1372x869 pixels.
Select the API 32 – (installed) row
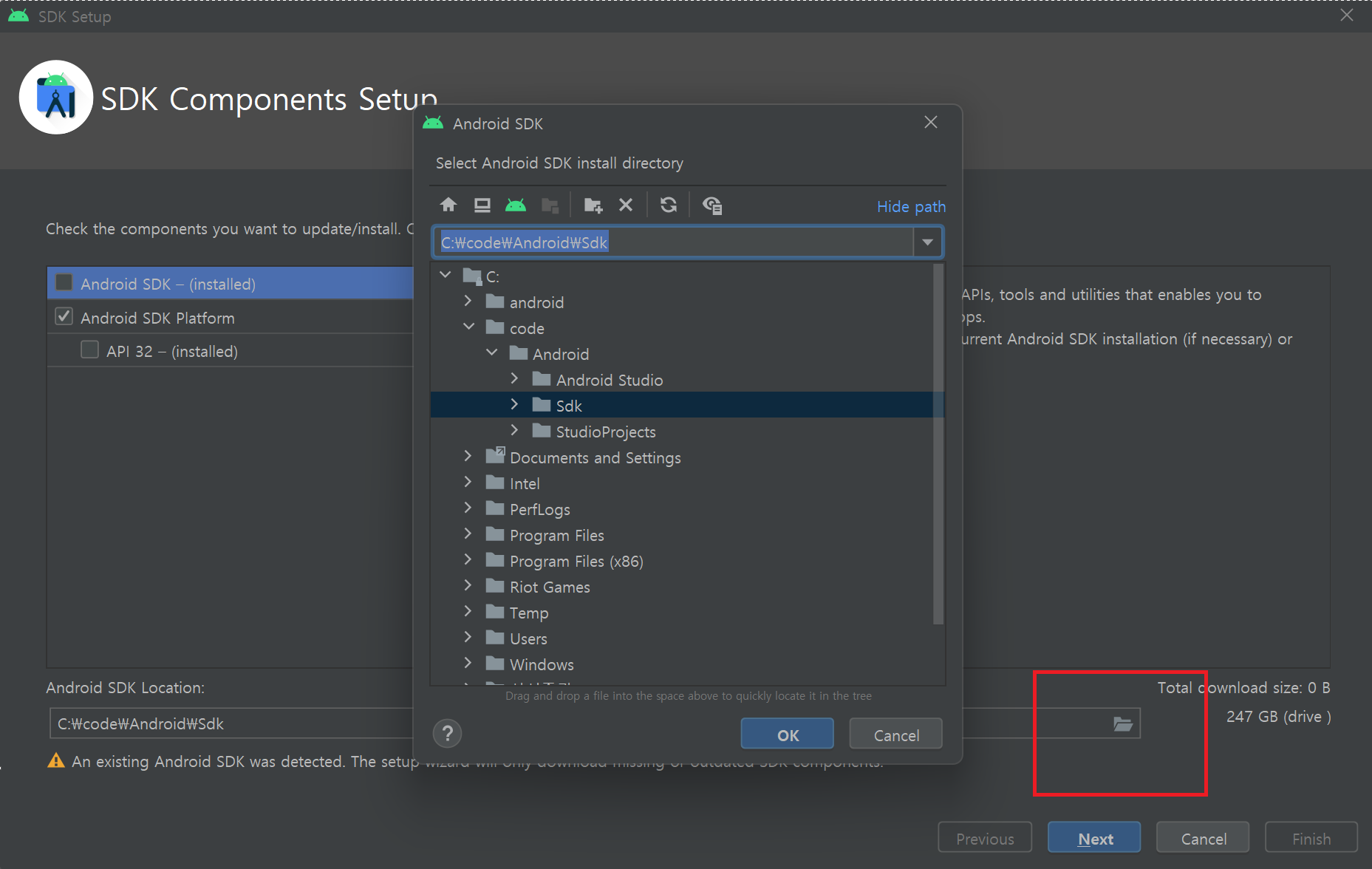[x=231, y=350]
